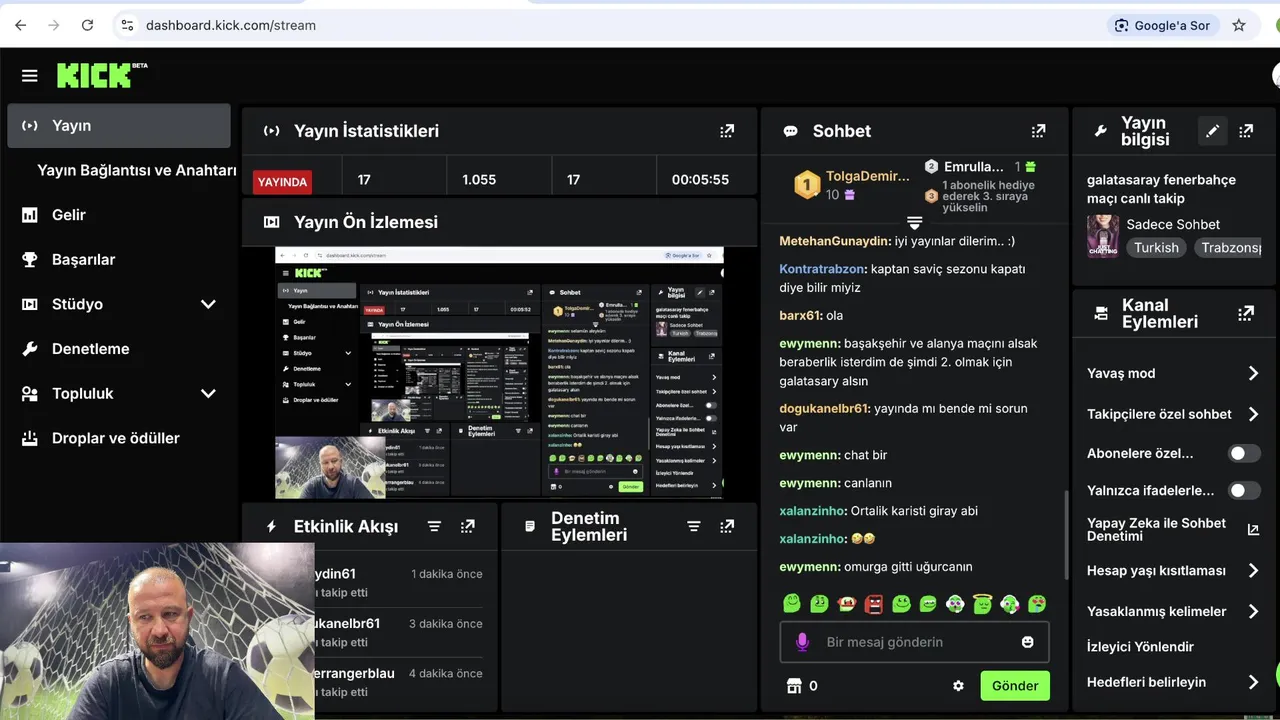1280x720 pixels.
Task: Filter the Etkinlik Akışı feed
Action: tap(434, 526)
